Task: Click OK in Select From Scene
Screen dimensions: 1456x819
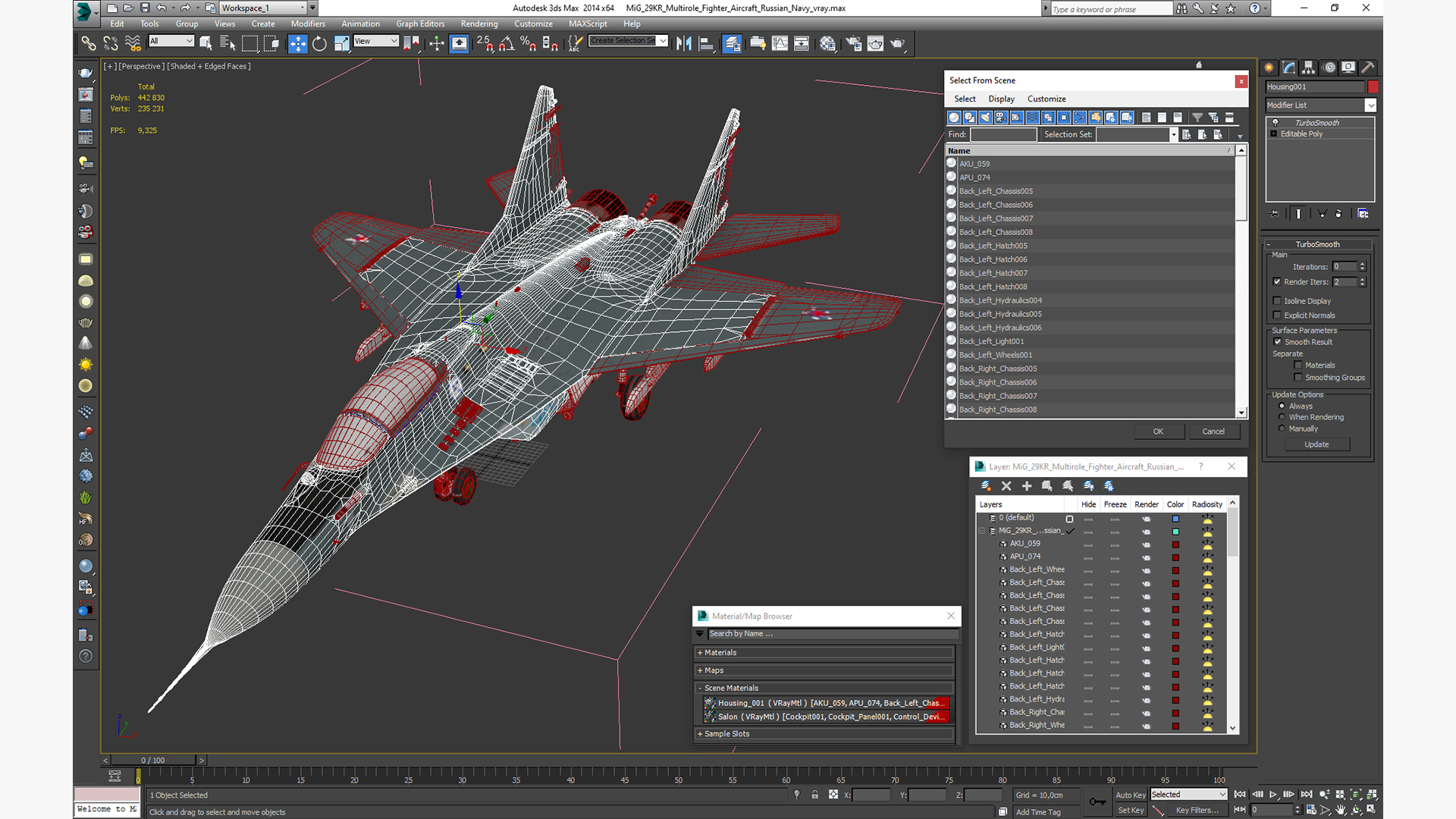Action: tap(1158, 431)
